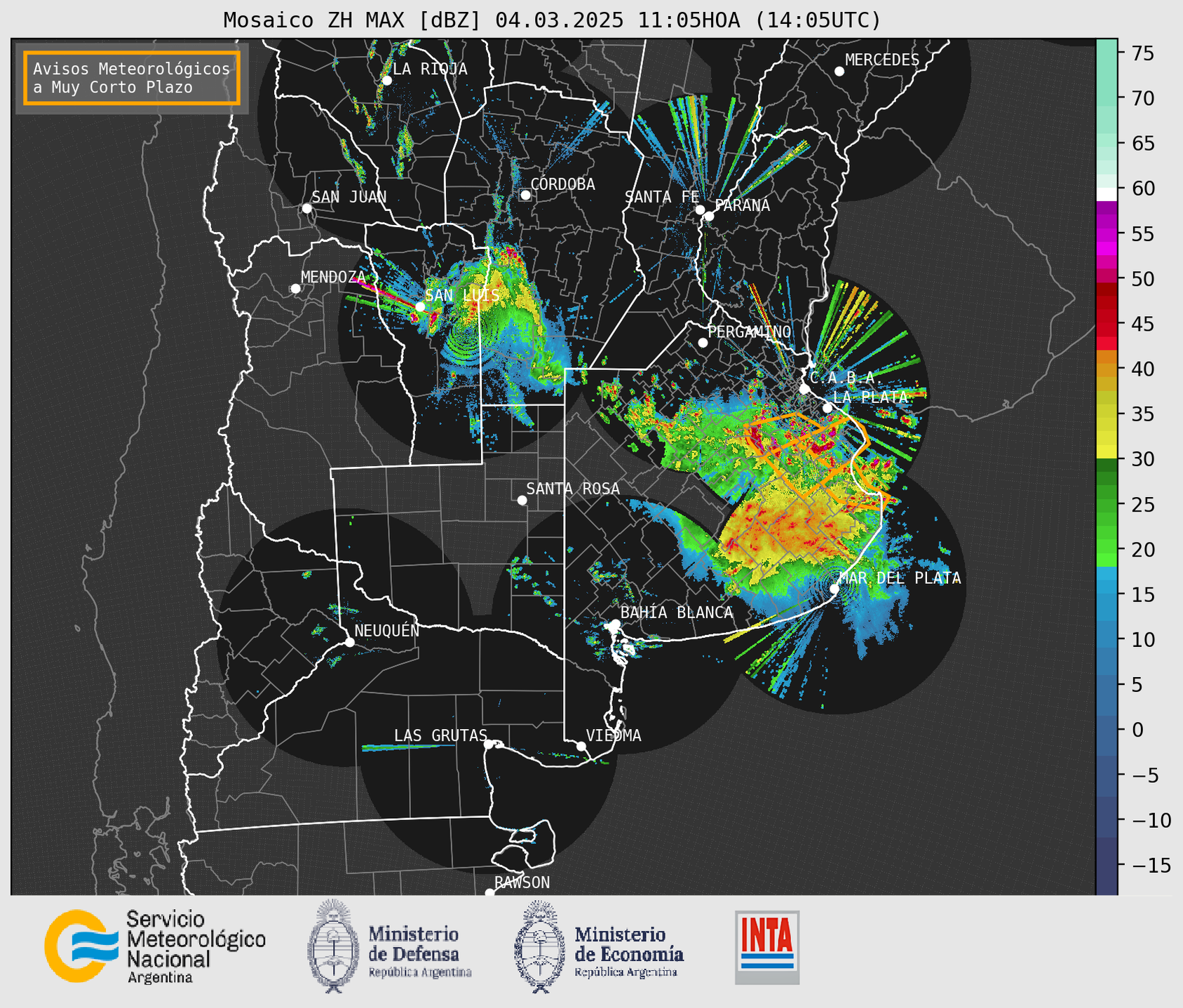Click the white 60 dBZ band on the scale

[x=1106, y=194]
